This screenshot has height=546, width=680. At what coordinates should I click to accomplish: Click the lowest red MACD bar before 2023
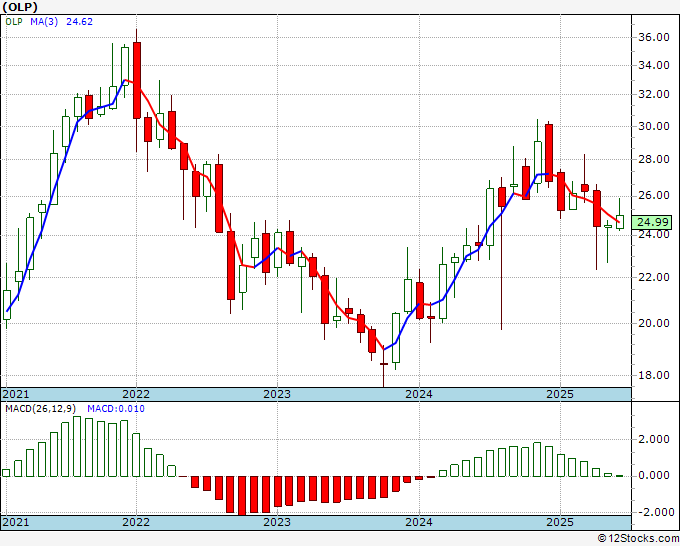click(242, 496)
